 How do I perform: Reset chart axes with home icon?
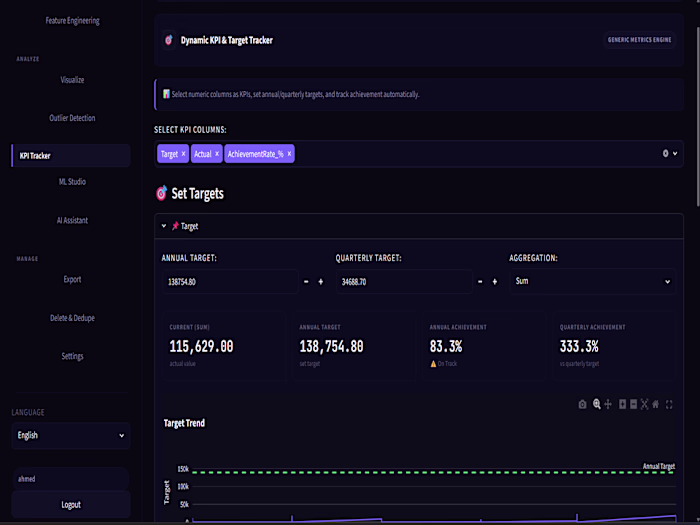pyautogui.click(x=655, y=404)
